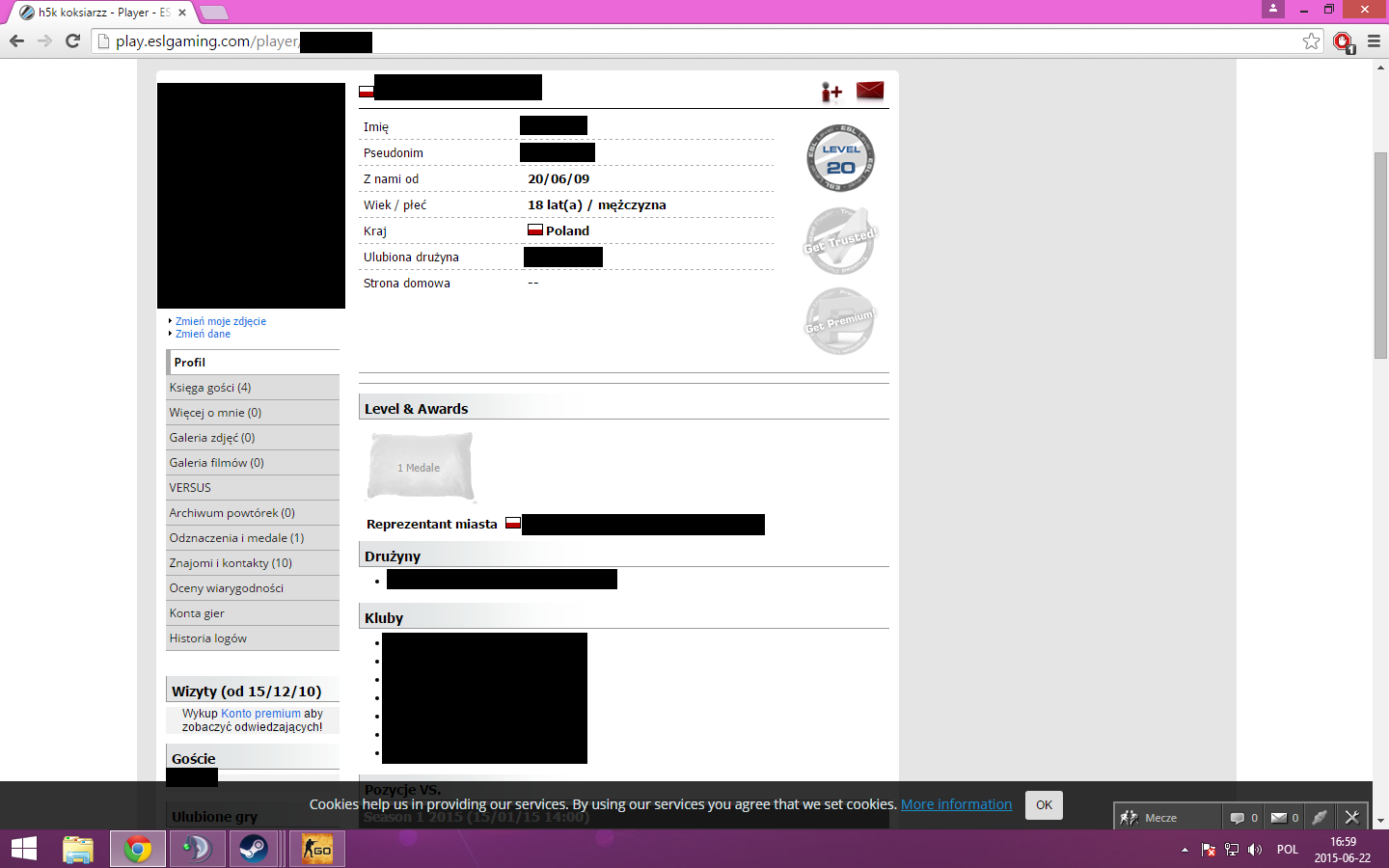This screenshot has width=1389, height=868.
Task: Click More information in cookie notice
Action: (x=956, y=804)
